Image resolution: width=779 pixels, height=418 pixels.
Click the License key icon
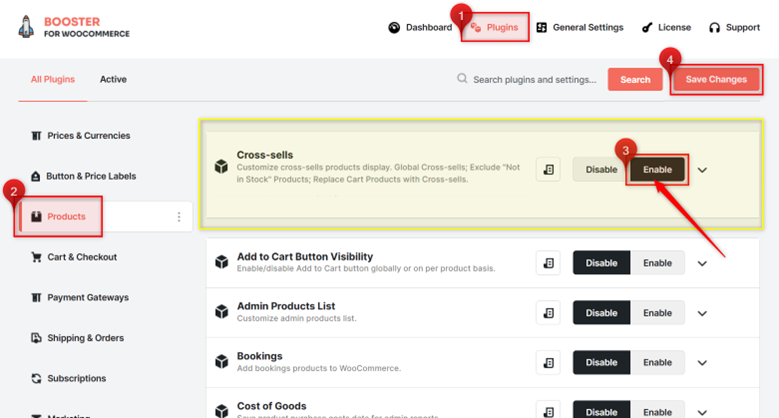[x=647, y=28]
